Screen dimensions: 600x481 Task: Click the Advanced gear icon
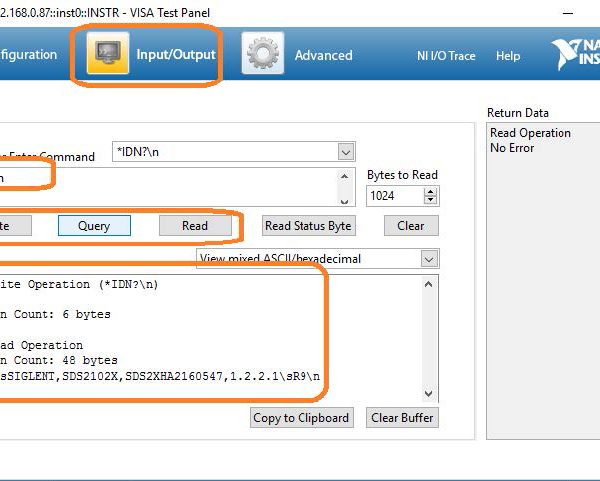point(262,54)
